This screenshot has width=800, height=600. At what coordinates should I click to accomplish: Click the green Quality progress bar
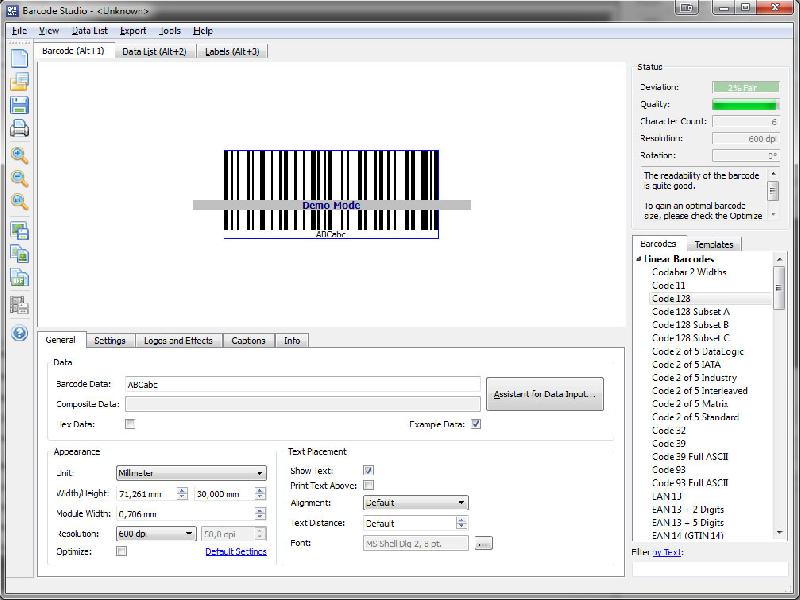click(x=745, y=105)
